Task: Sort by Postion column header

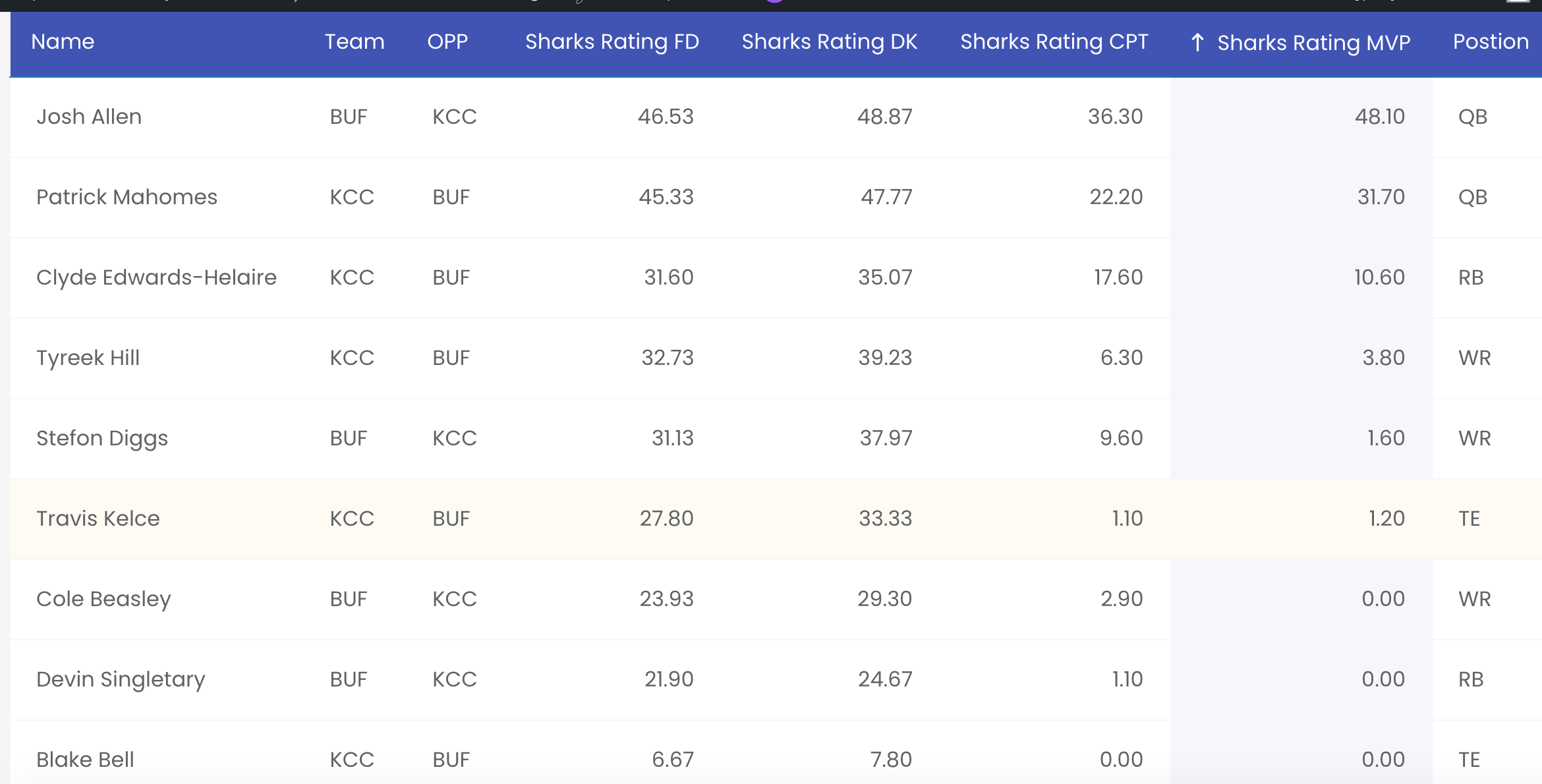Action: [1491, 42]
